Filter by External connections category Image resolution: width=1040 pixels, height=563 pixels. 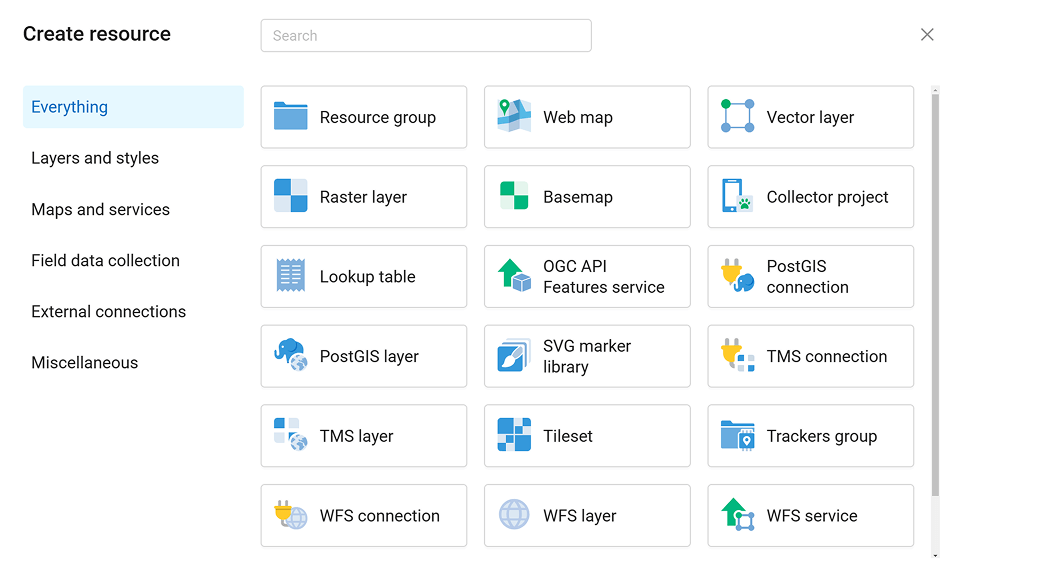pyautogui.click(x=108, y=311)
